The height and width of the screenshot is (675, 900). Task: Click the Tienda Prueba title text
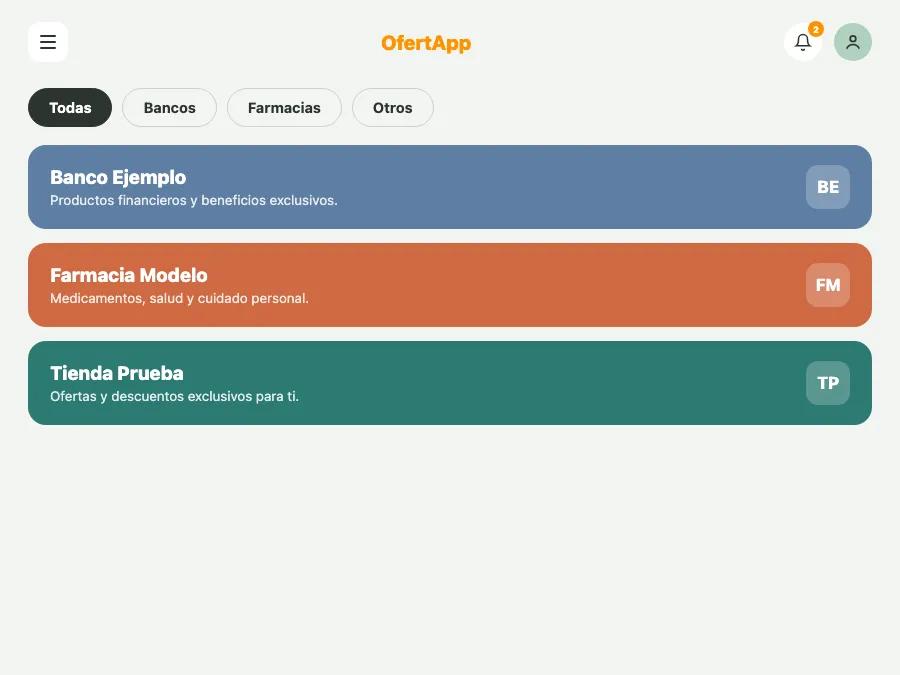117,374
